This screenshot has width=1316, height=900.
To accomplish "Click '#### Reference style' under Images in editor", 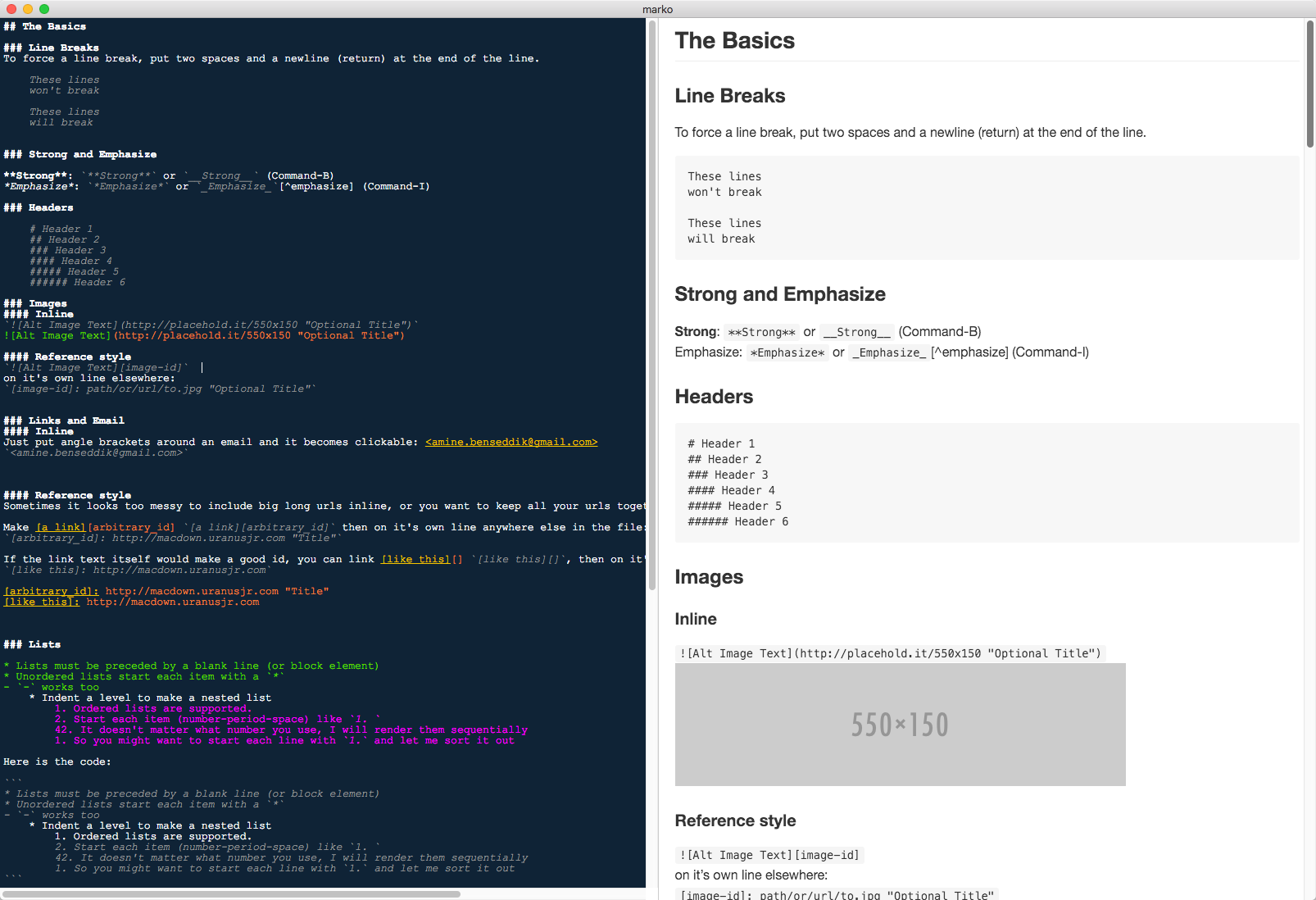I will (x=67, y=357).
